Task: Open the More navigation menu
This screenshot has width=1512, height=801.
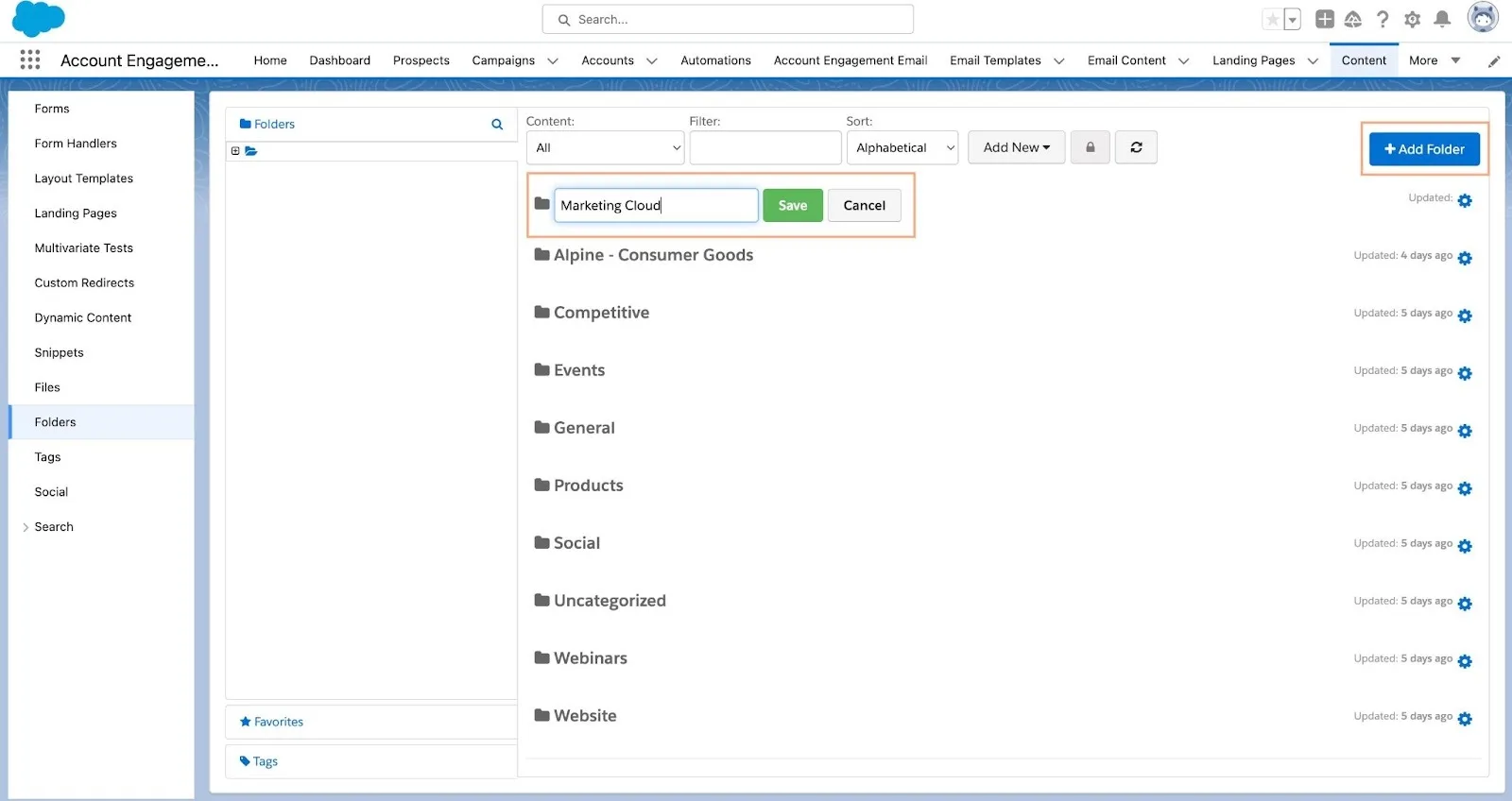Action: coord(1435,60)
